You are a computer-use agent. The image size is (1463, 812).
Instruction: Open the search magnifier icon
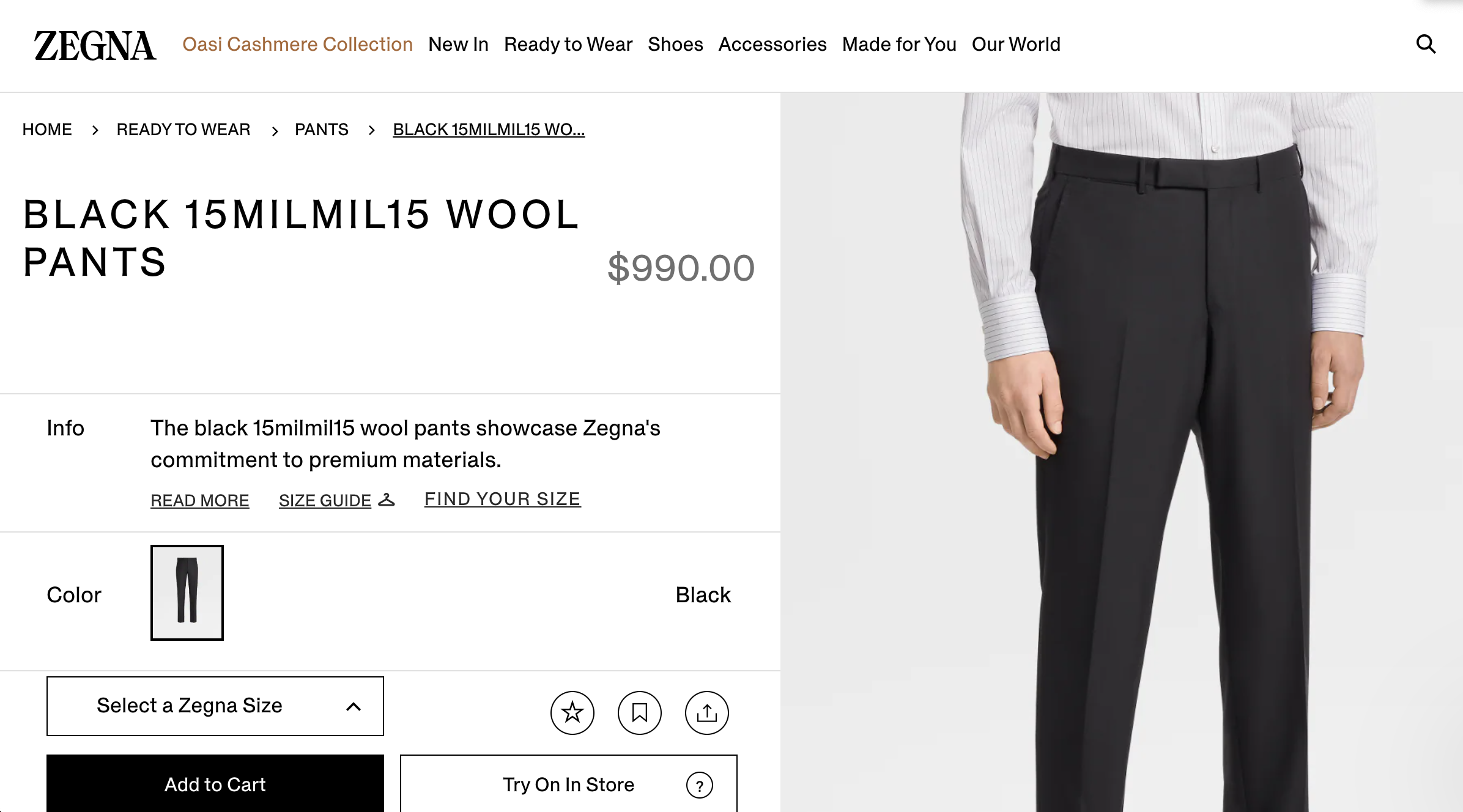[x=1425, y=44]
